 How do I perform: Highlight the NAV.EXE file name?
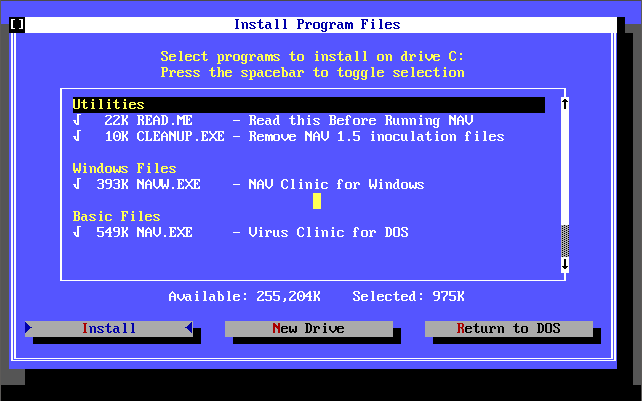tap(164, 232)
